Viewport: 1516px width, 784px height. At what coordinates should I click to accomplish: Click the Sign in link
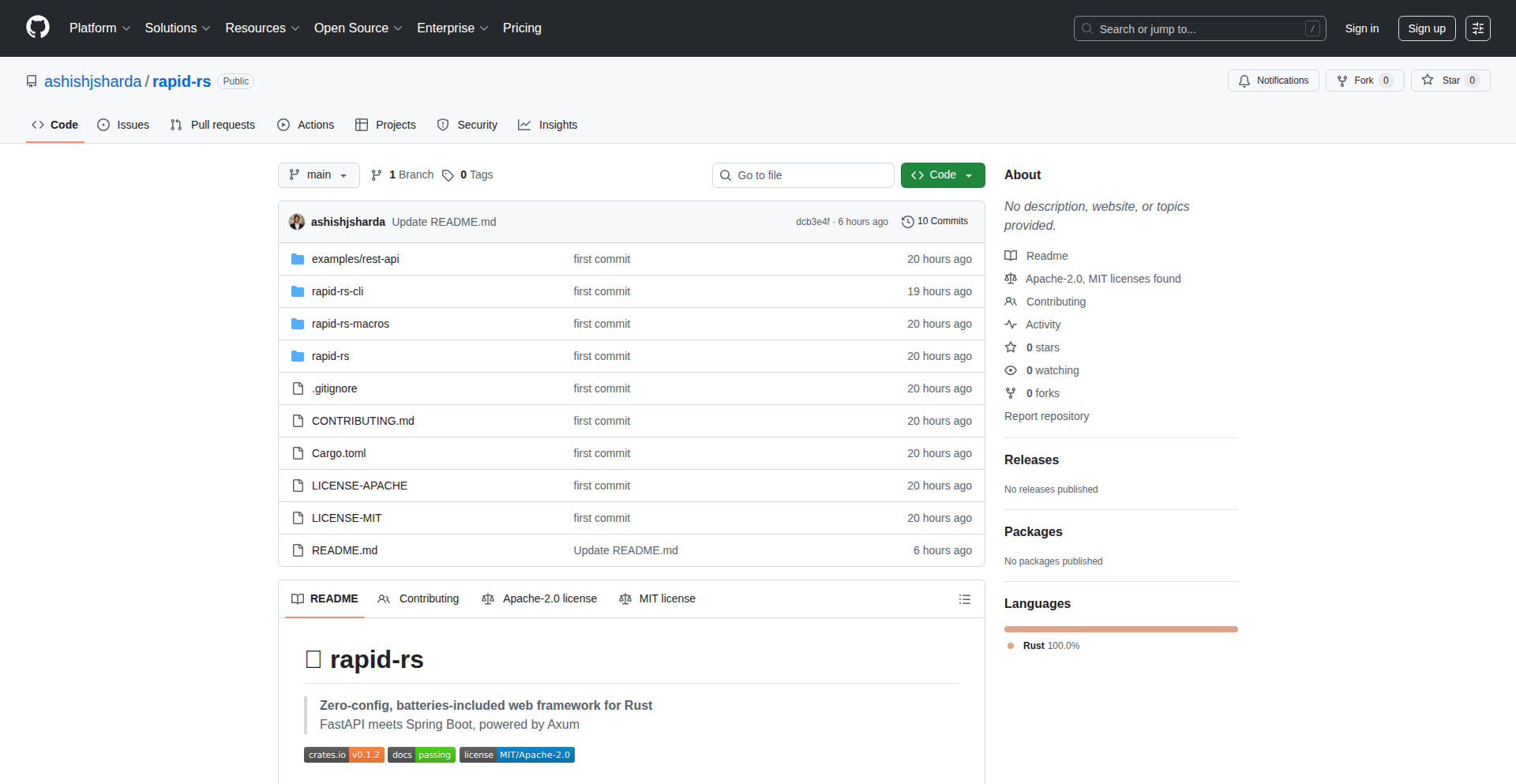[1362, 28]
